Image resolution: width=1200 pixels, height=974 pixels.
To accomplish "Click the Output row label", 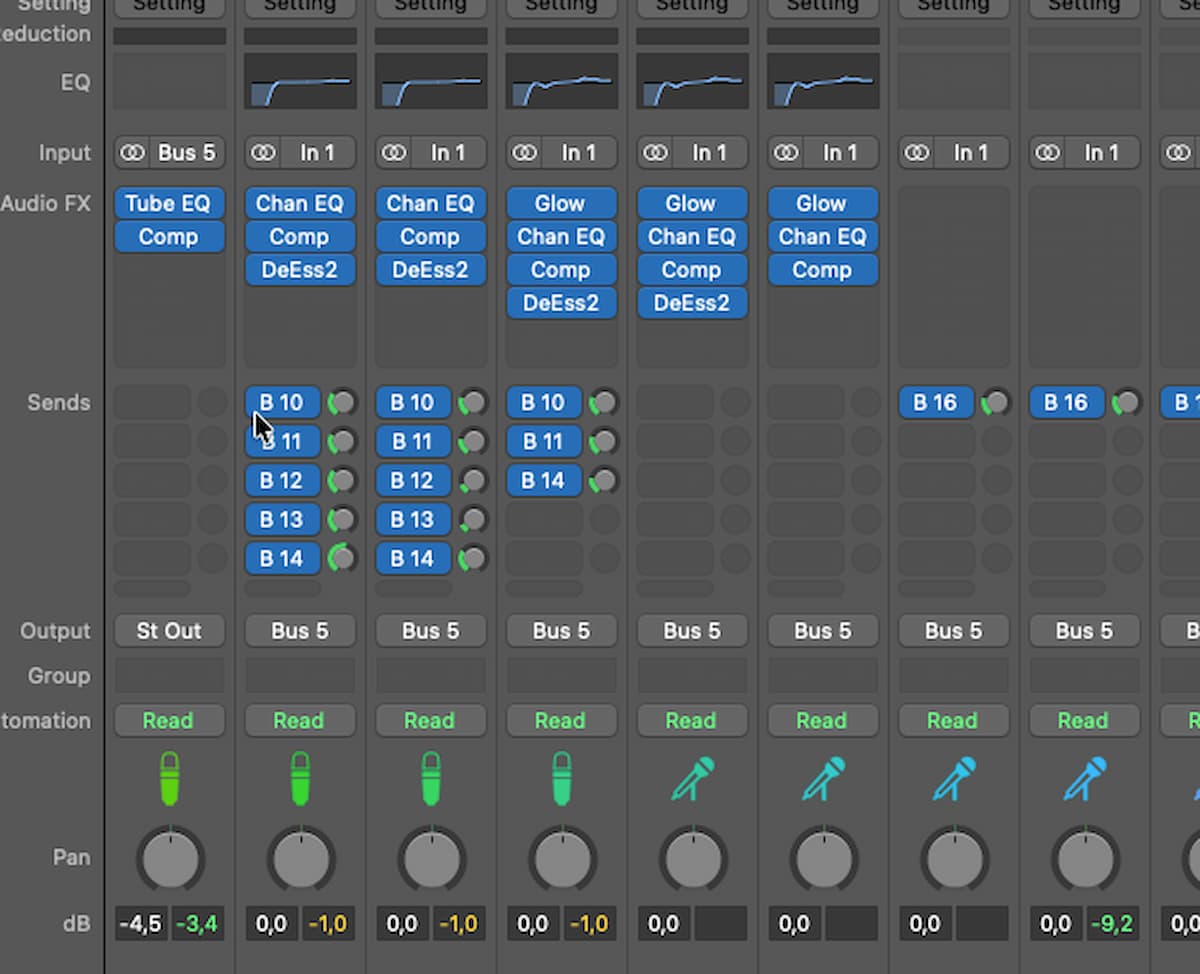I will click(x=56, y=631).
